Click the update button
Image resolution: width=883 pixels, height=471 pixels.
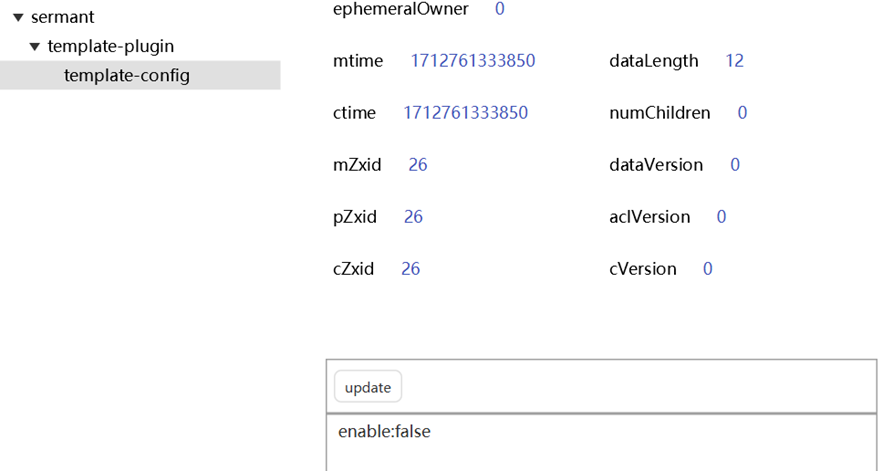coord(368,387)
